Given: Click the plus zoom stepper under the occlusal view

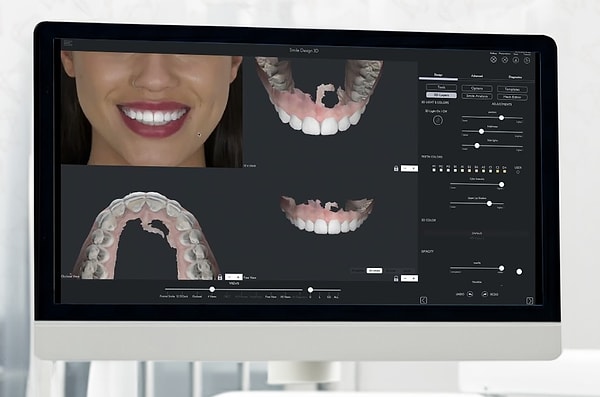Looking at the screenshot, I should (x=239, y=277).
